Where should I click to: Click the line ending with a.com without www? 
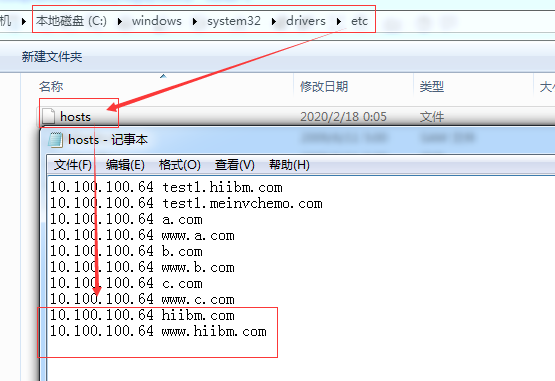point(126,219)
